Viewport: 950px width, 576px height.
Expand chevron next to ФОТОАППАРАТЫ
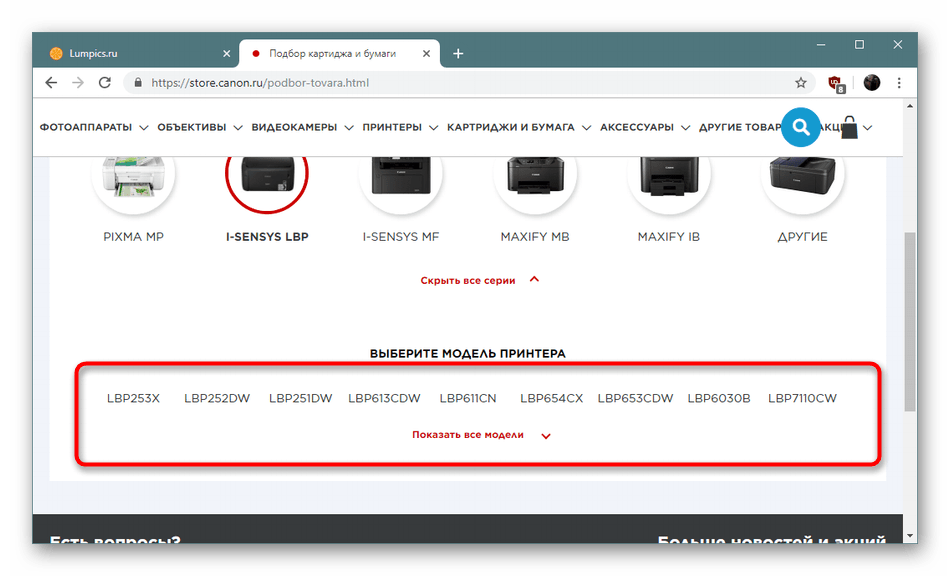coord(144,128)
